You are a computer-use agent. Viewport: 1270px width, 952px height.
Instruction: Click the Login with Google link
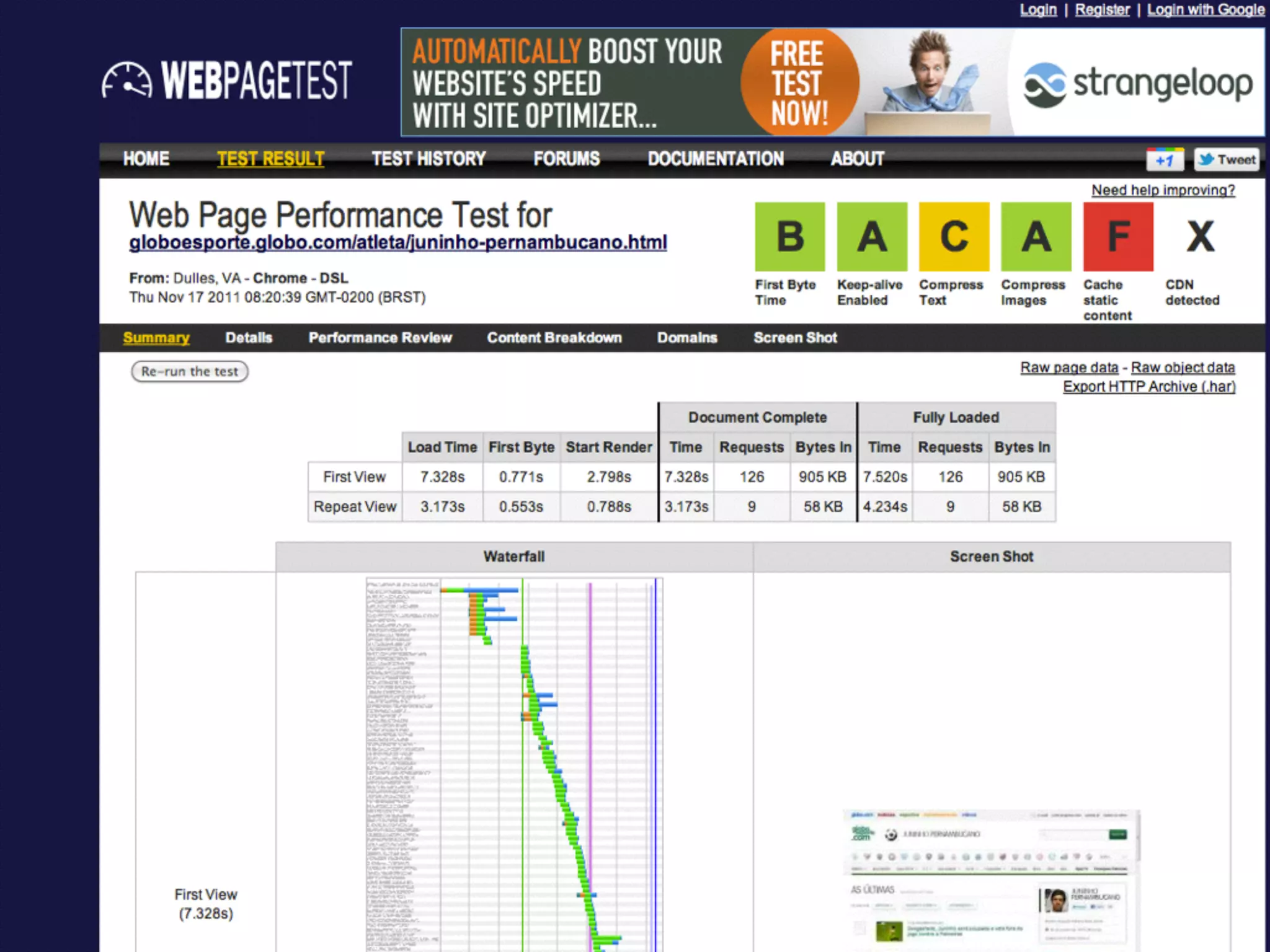(x=1205, y=10)
